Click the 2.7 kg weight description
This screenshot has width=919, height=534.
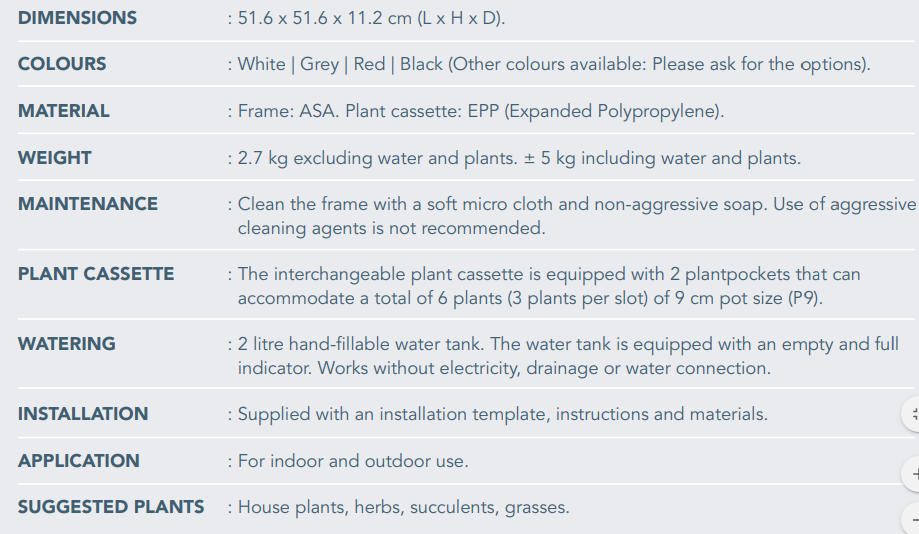[519, 158]
